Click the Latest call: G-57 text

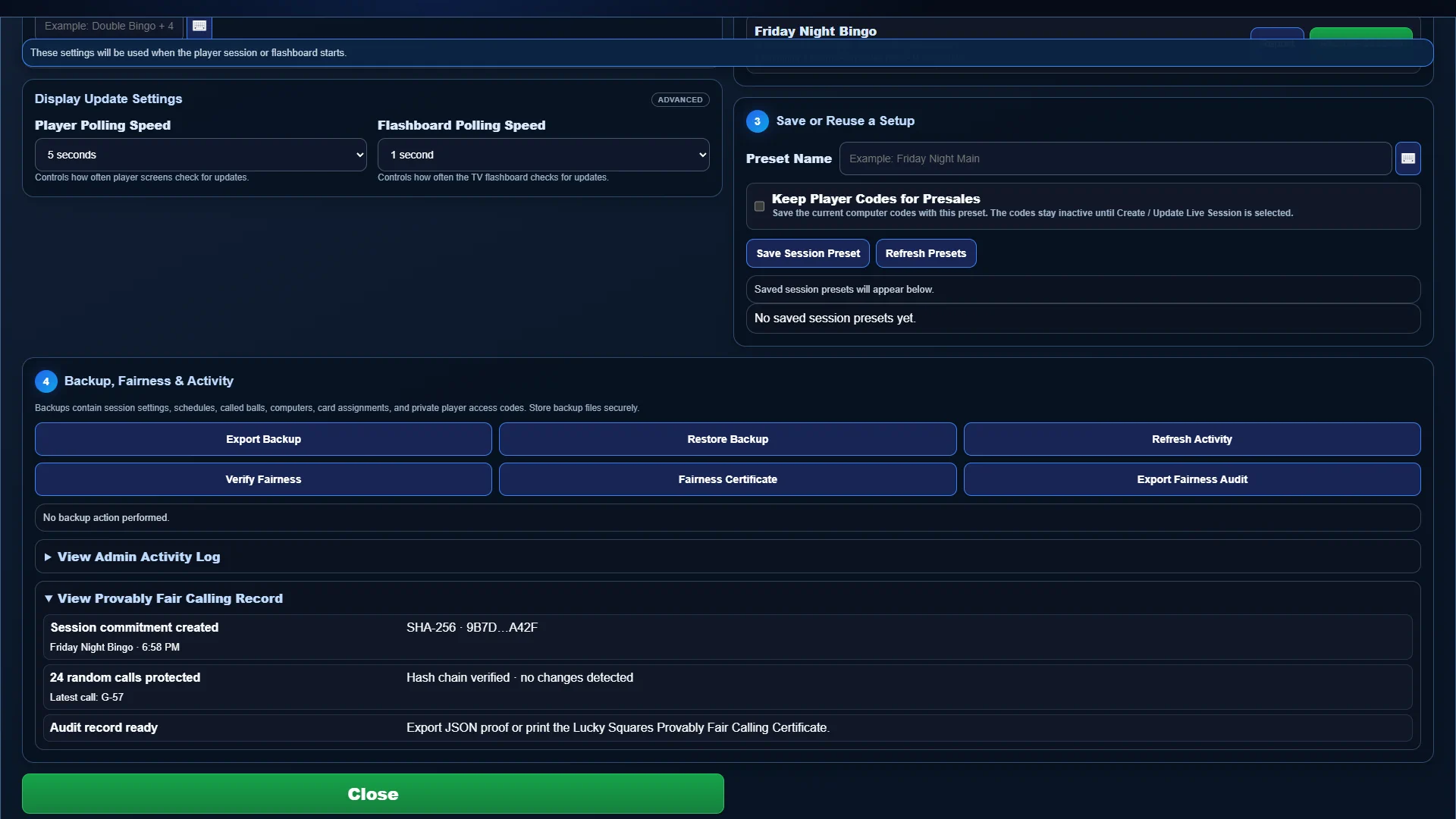pyautogui.click(x=86, y=697)
